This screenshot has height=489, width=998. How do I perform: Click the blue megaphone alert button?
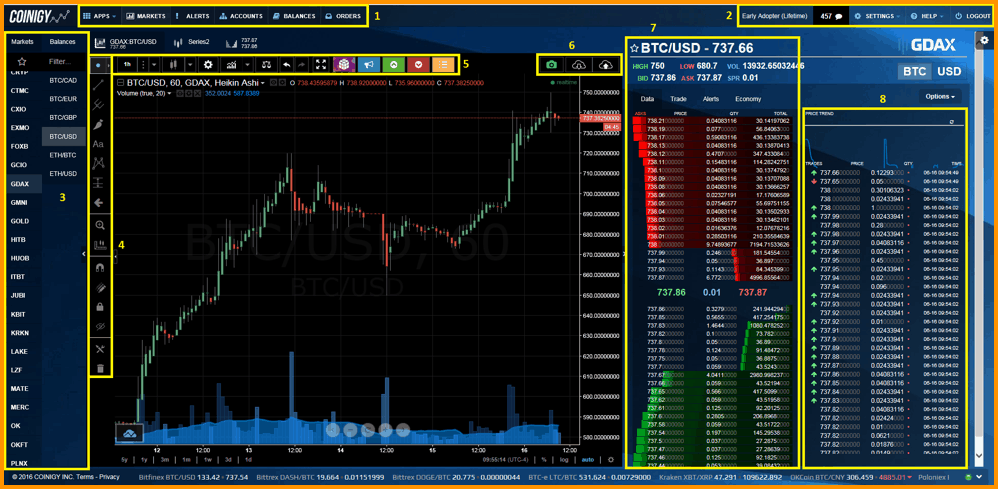coord(369,64)
